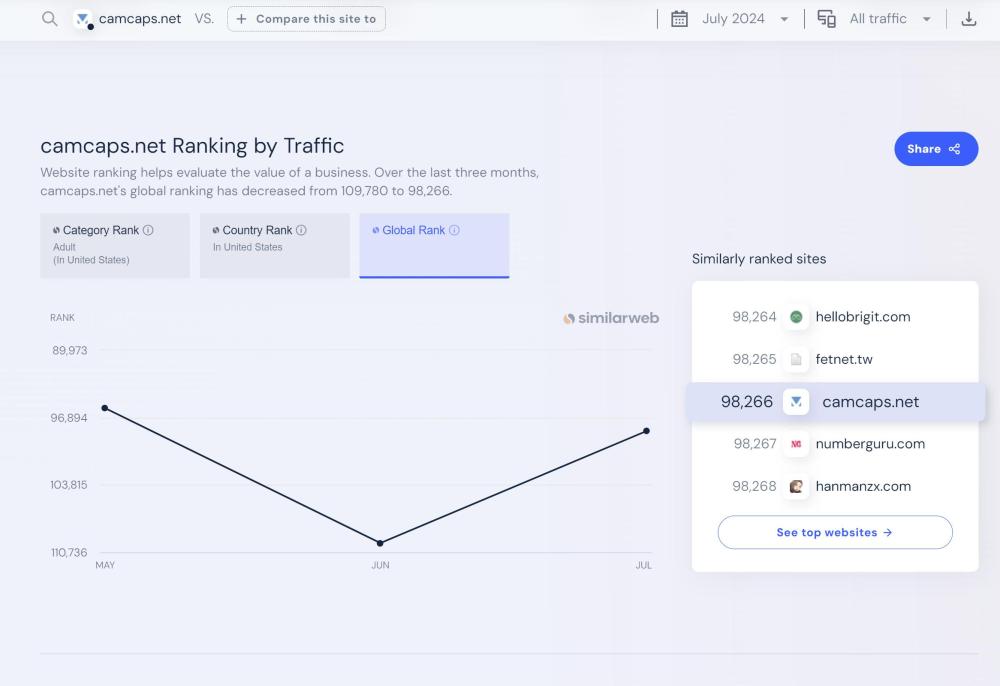The width and height of the screenshot is (1000, 686).
Task: Click the search magnifier icon
Action: [x=49, y=19]
